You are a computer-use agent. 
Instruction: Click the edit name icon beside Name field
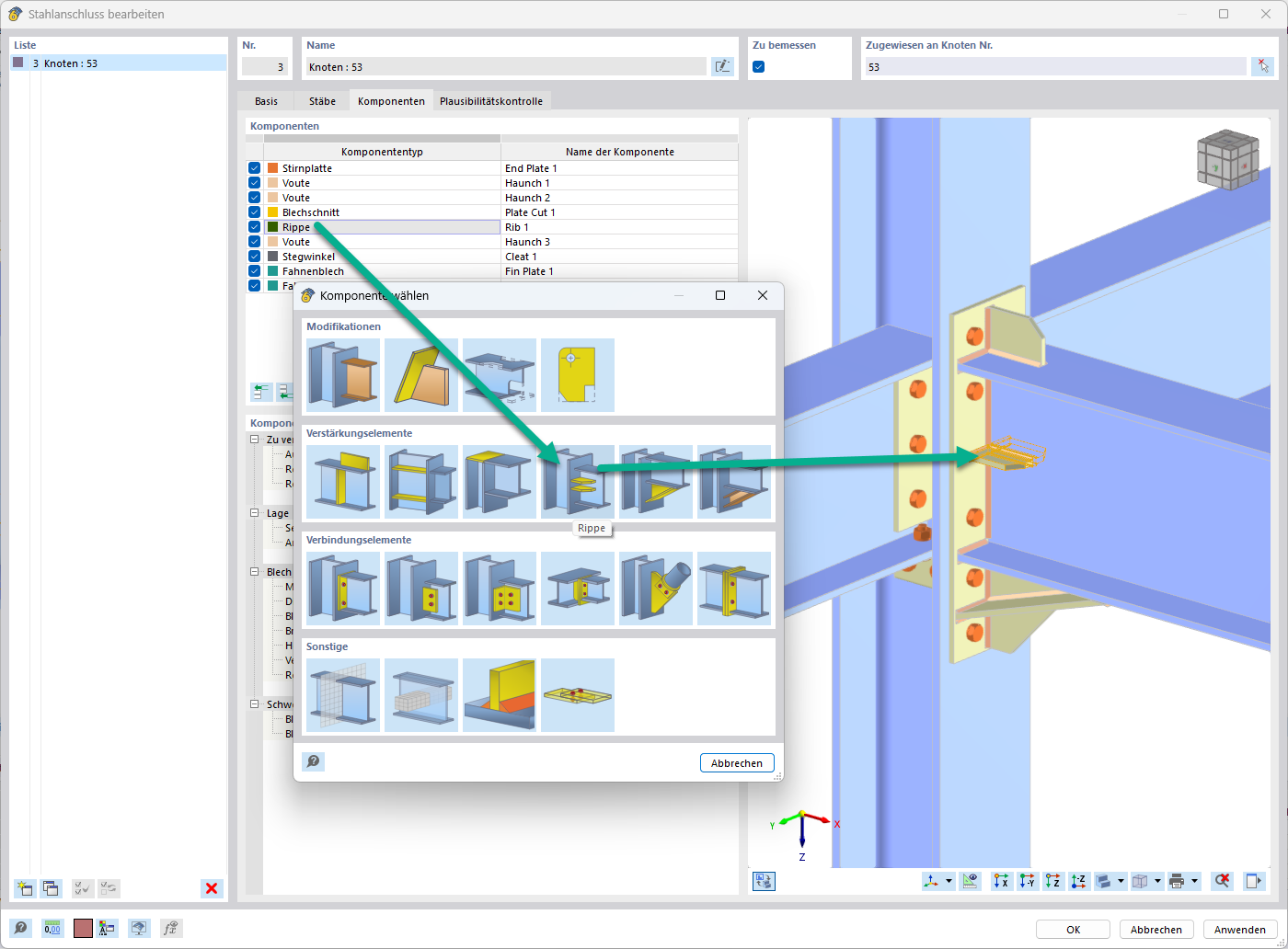point(722,66)
